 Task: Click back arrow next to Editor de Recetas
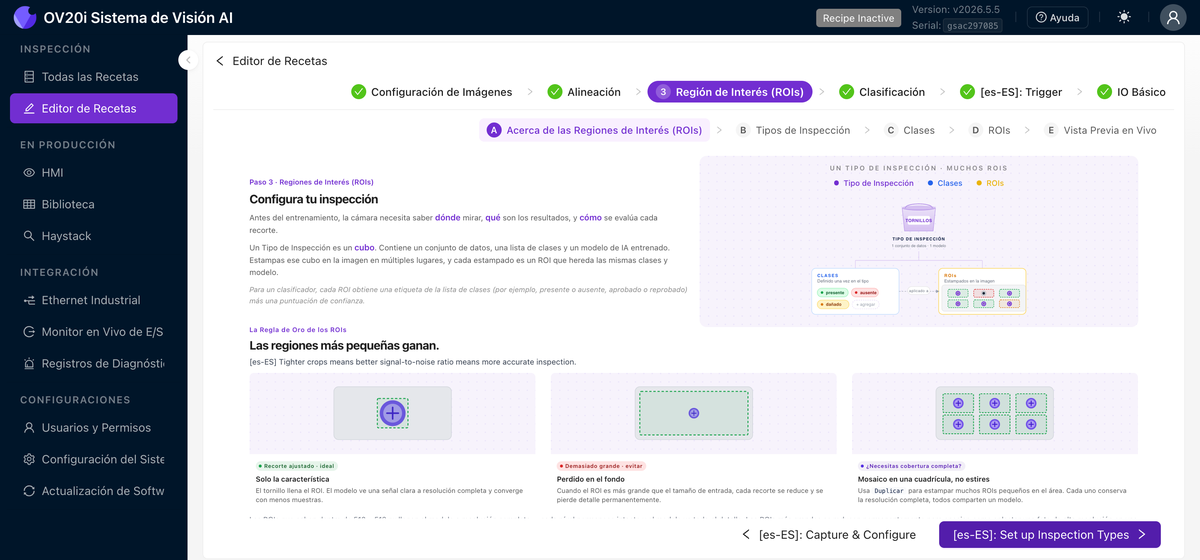[x=220, y=61]
